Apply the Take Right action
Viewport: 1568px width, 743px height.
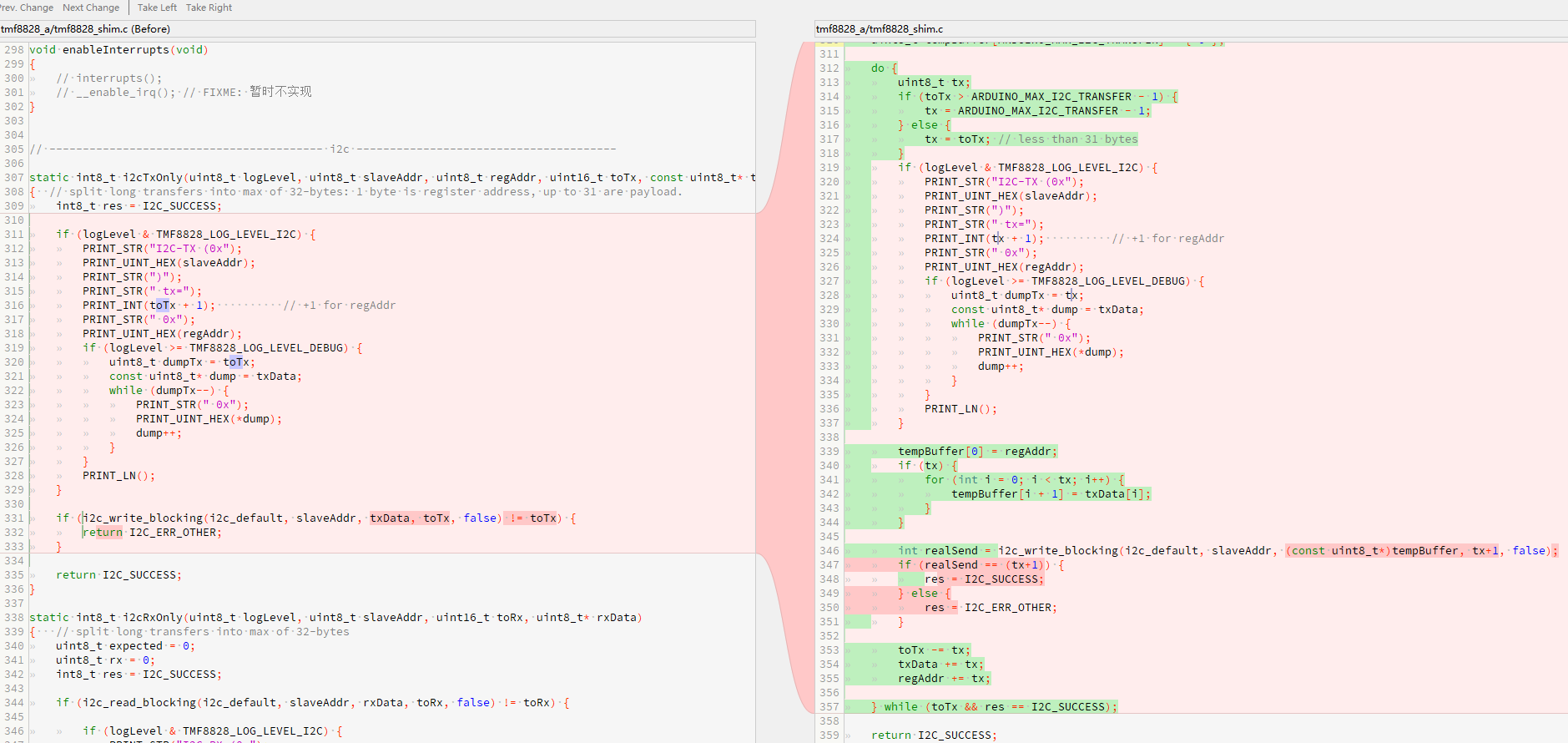pyautogui.click(x=209, y=8)
